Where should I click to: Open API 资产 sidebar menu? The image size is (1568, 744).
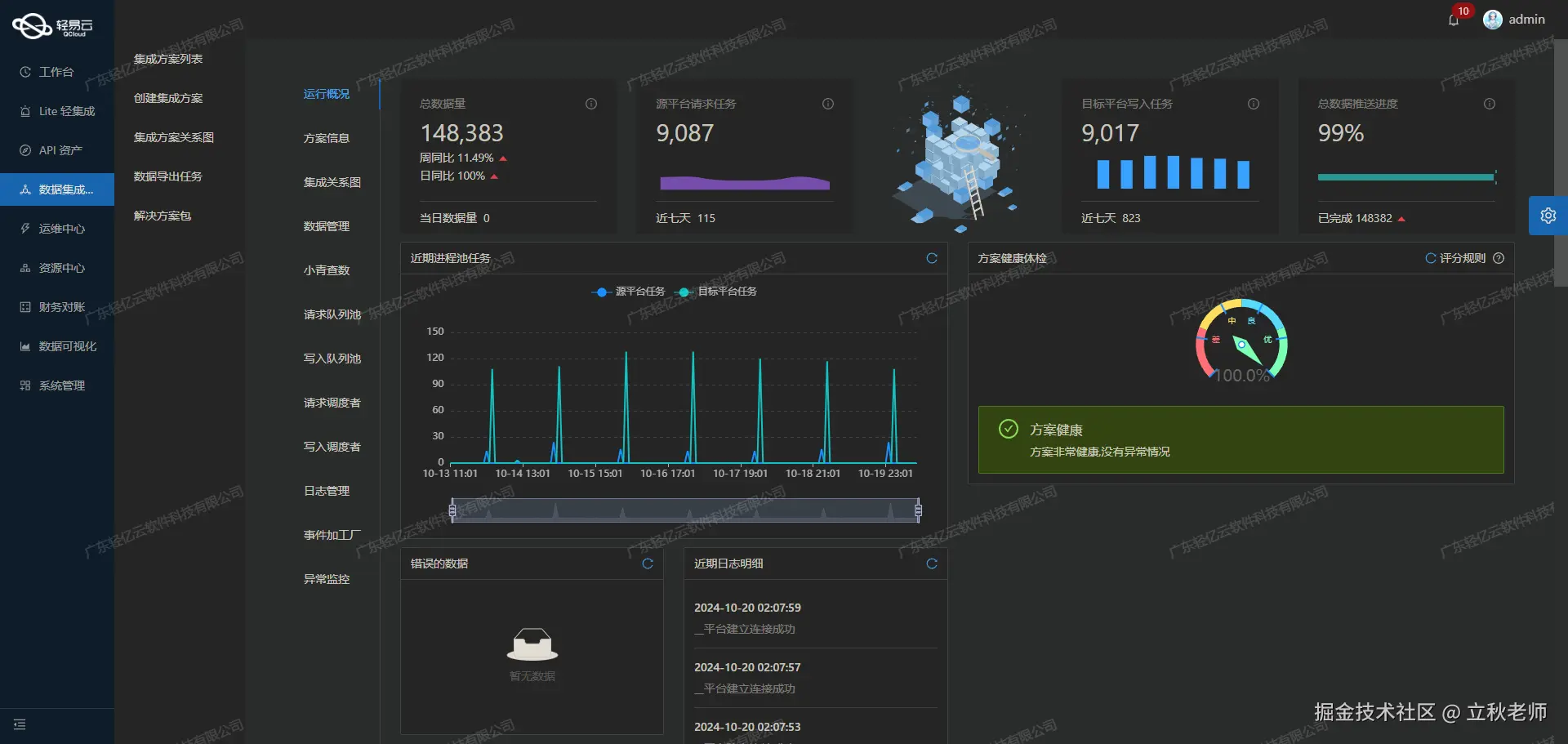tap(57, 150)
